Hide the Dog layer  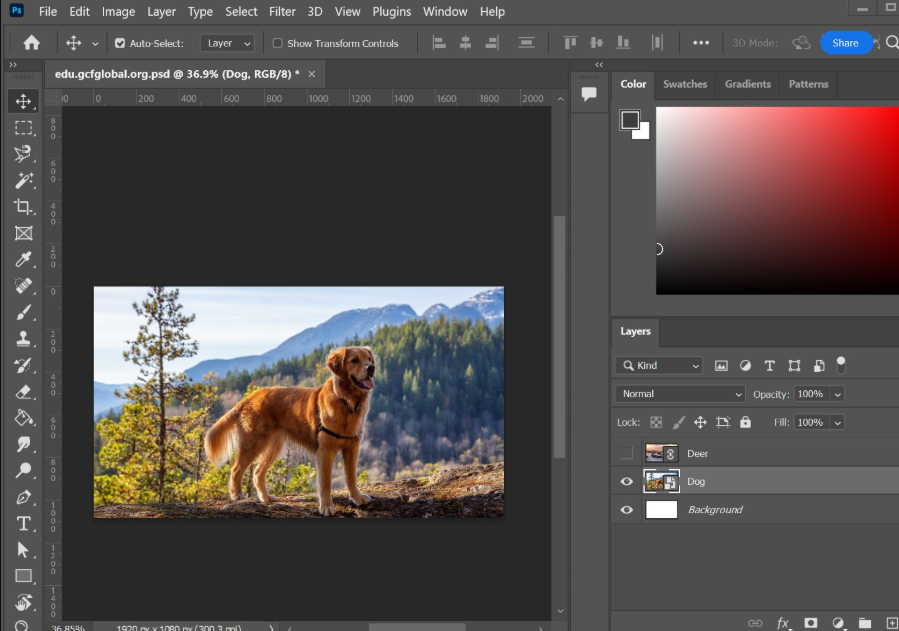point(626,482)
